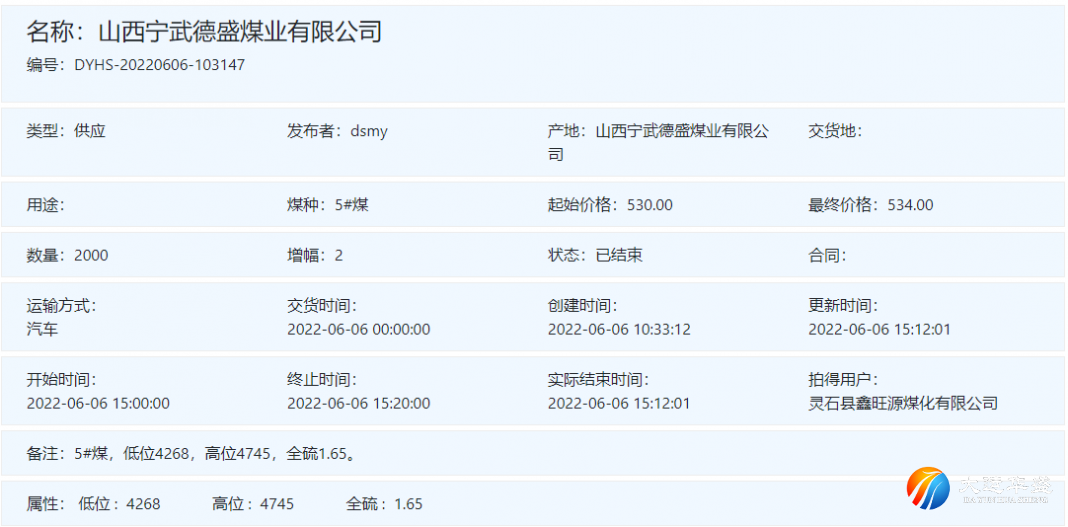Select the quantity value 2000
The width and height of the screenshot is (1068, 527).
coord(91,255)
